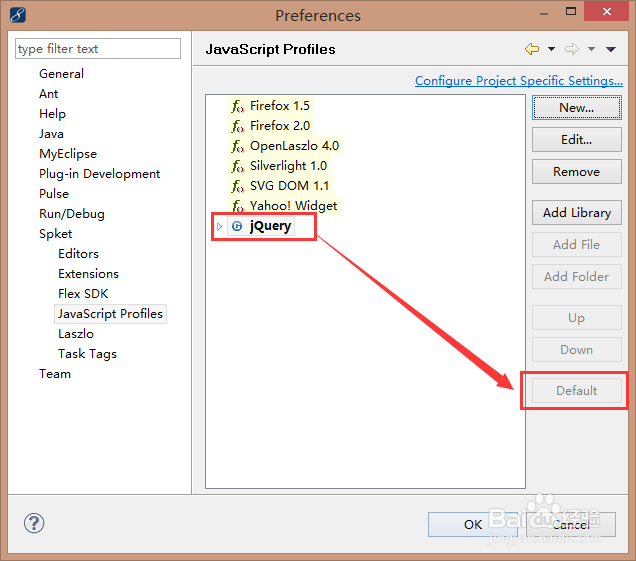The height and width of the screenshot is (561, 636).
Task: Open the Task Tags page
Action: (x=87, y=354)
